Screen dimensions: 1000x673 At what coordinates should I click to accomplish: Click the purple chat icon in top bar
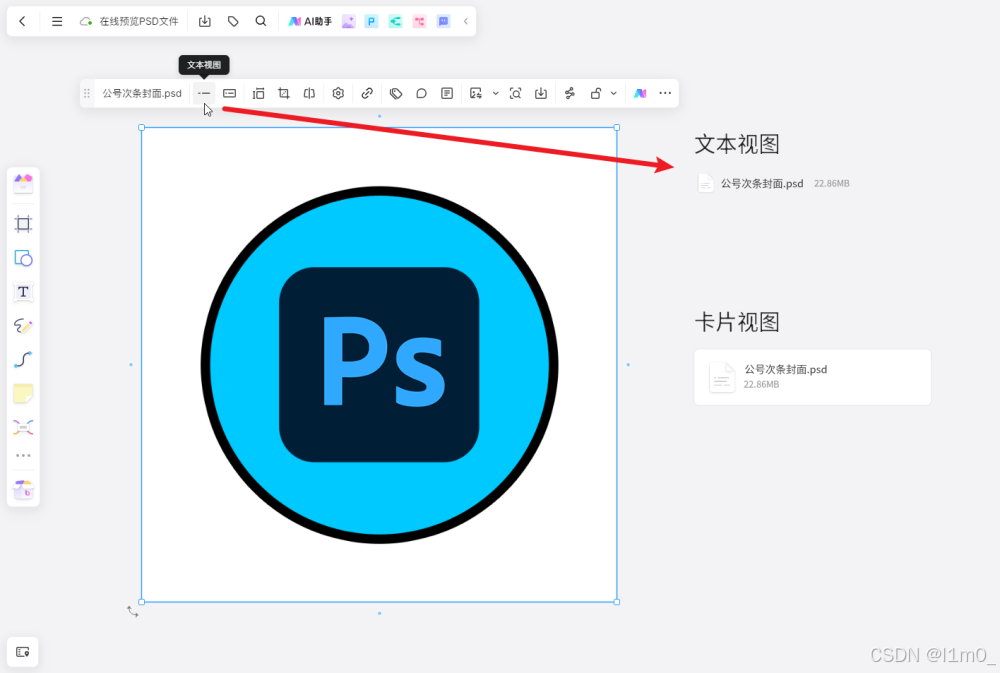coord(443,21)
